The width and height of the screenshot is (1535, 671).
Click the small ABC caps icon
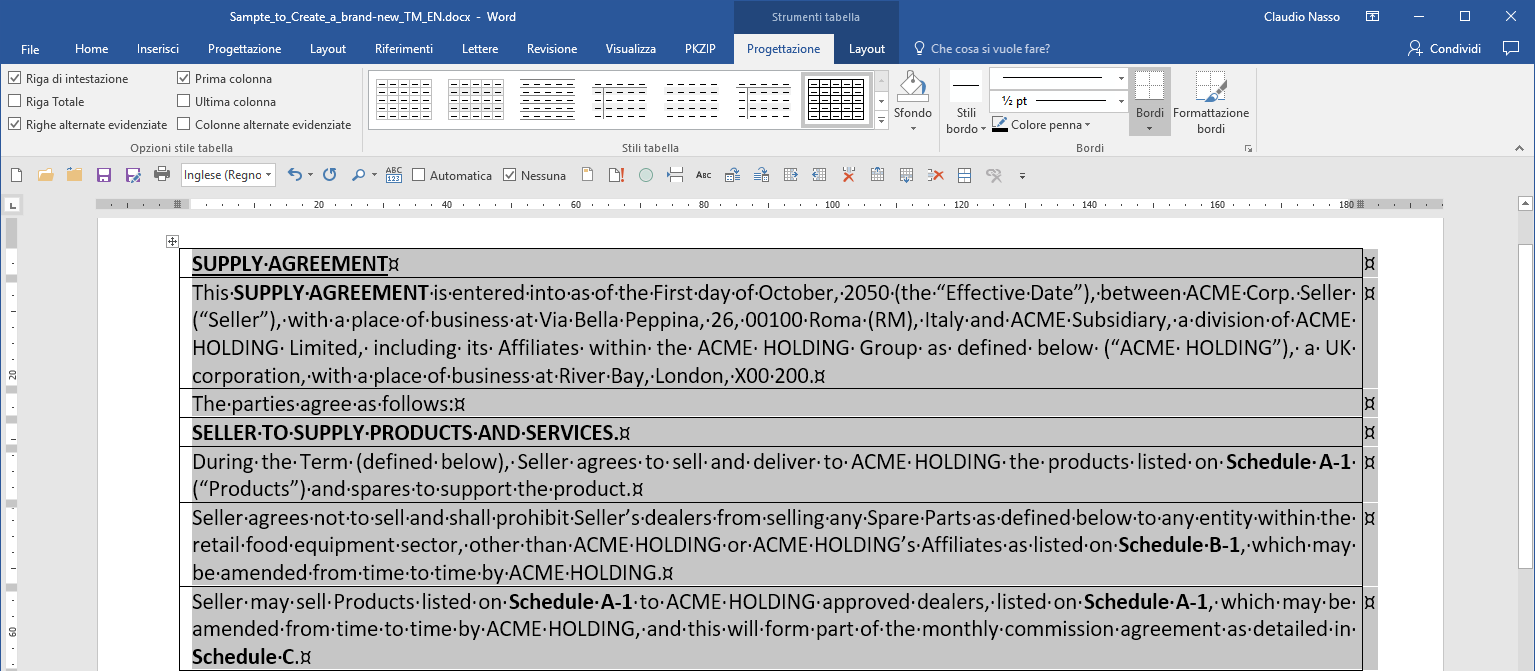pos(704,175)
